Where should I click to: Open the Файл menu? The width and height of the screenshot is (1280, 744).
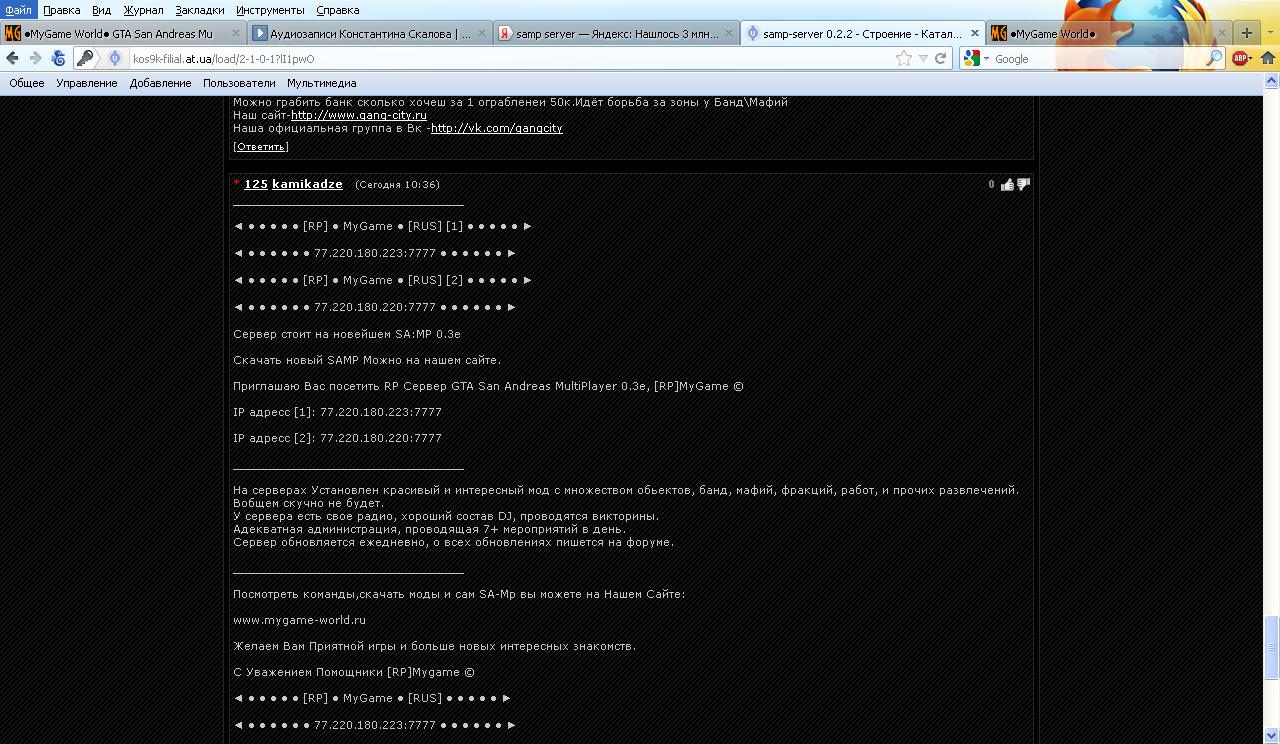pos(18,10)
